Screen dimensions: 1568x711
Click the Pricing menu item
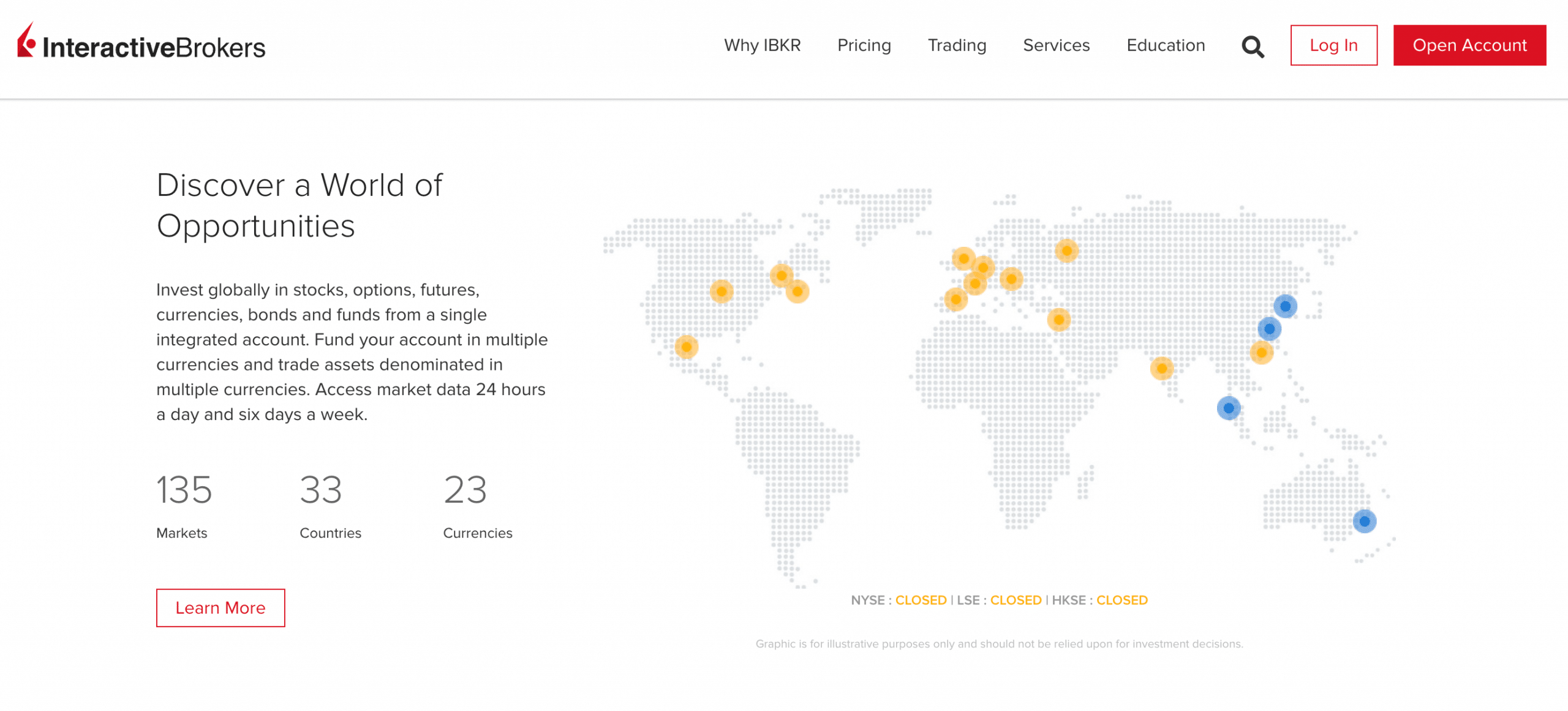[x=864, y=45]
